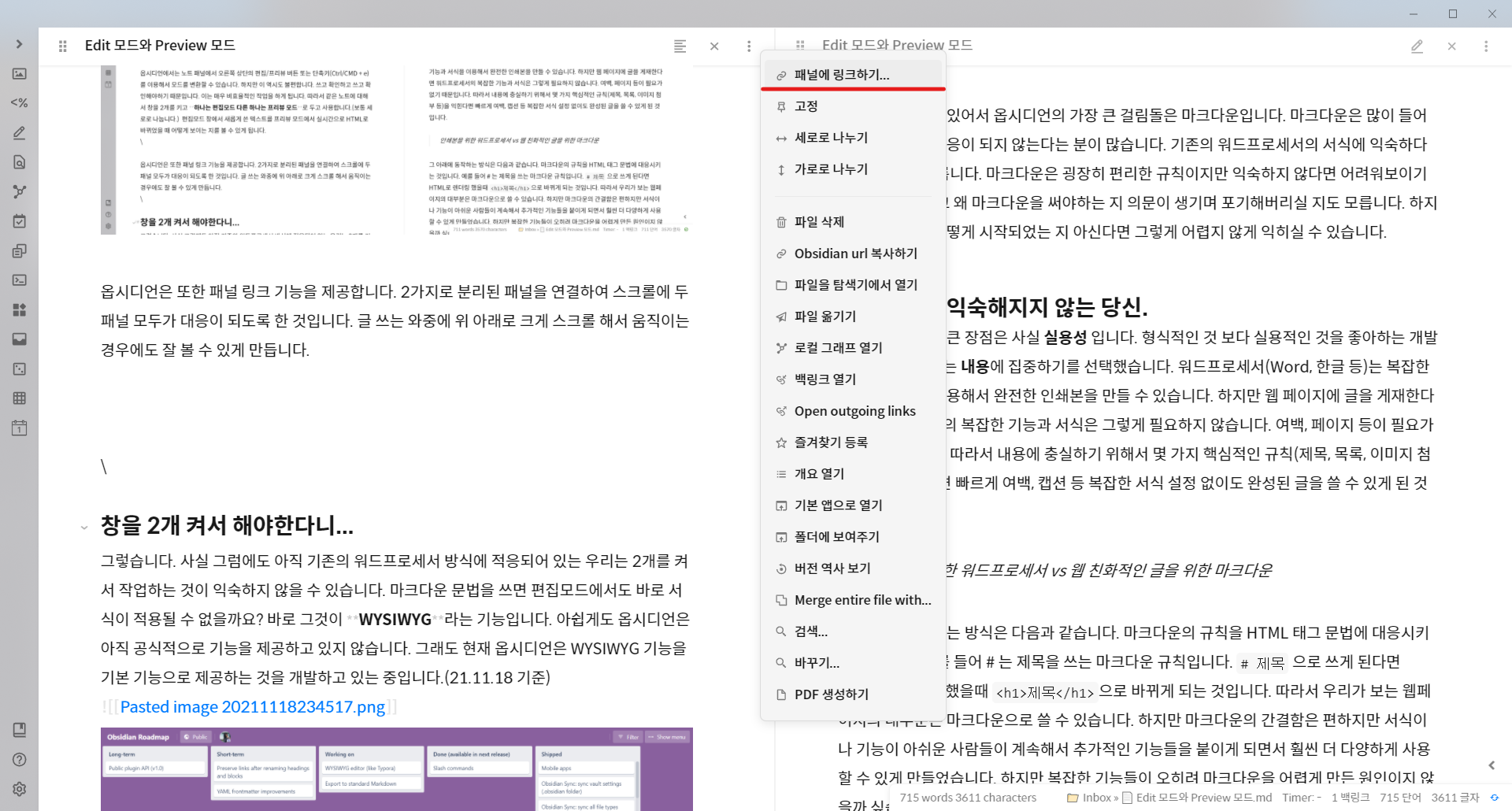Select 고정 to pin the pane
The height and width of the screenshot is (811, 1512).
pyautogui.click(x=853, y=106)
